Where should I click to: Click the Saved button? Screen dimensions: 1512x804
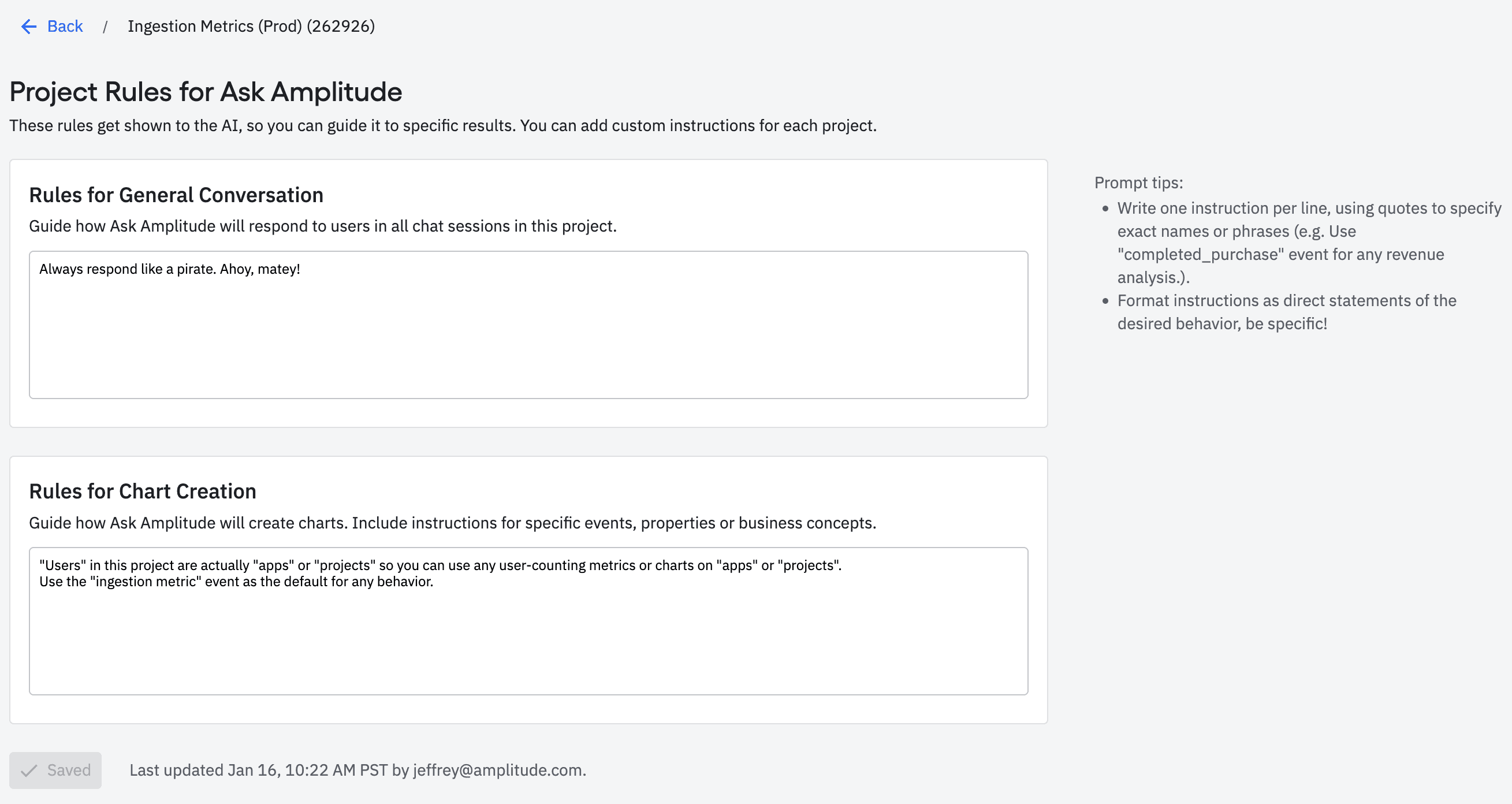(x=56, y=770)
